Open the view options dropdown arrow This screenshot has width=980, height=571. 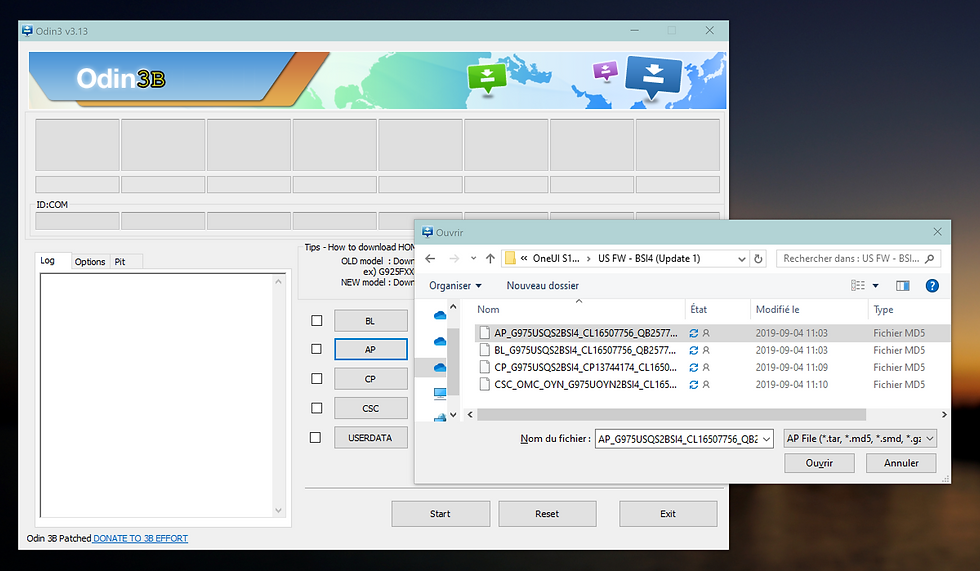pyautogui.click(x=876, y=286)
